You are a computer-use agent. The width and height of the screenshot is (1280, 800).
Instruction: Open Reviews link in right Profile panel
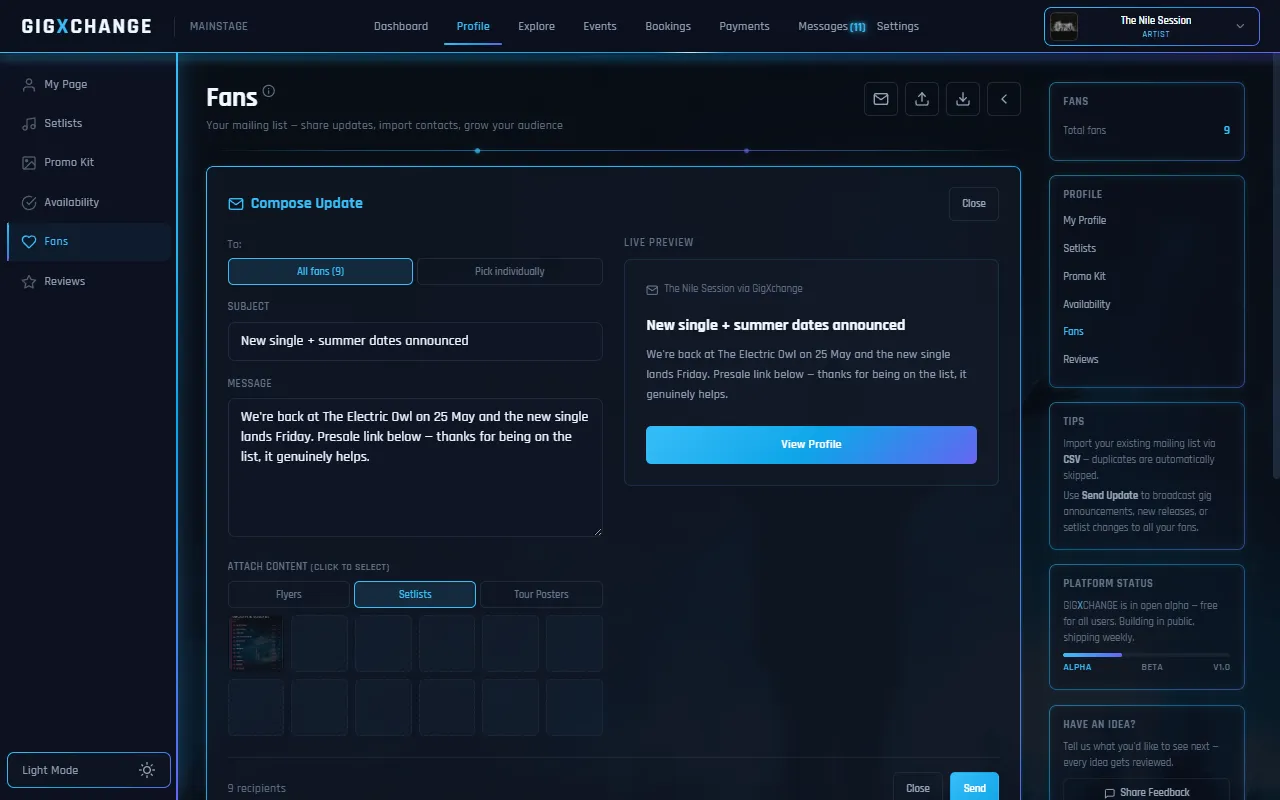(1081, 359)
